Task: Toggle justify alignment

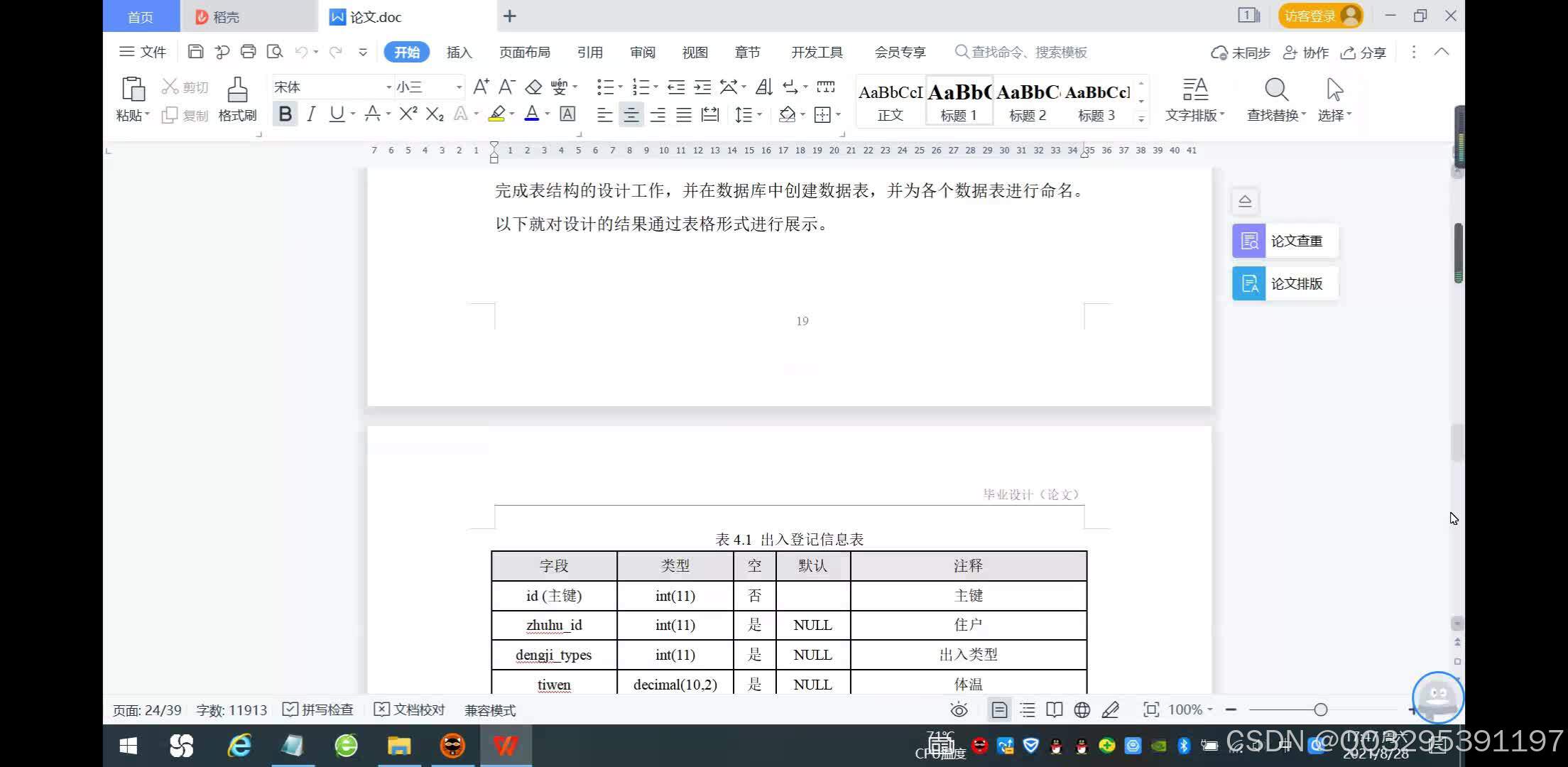Action: coord(684,114)
